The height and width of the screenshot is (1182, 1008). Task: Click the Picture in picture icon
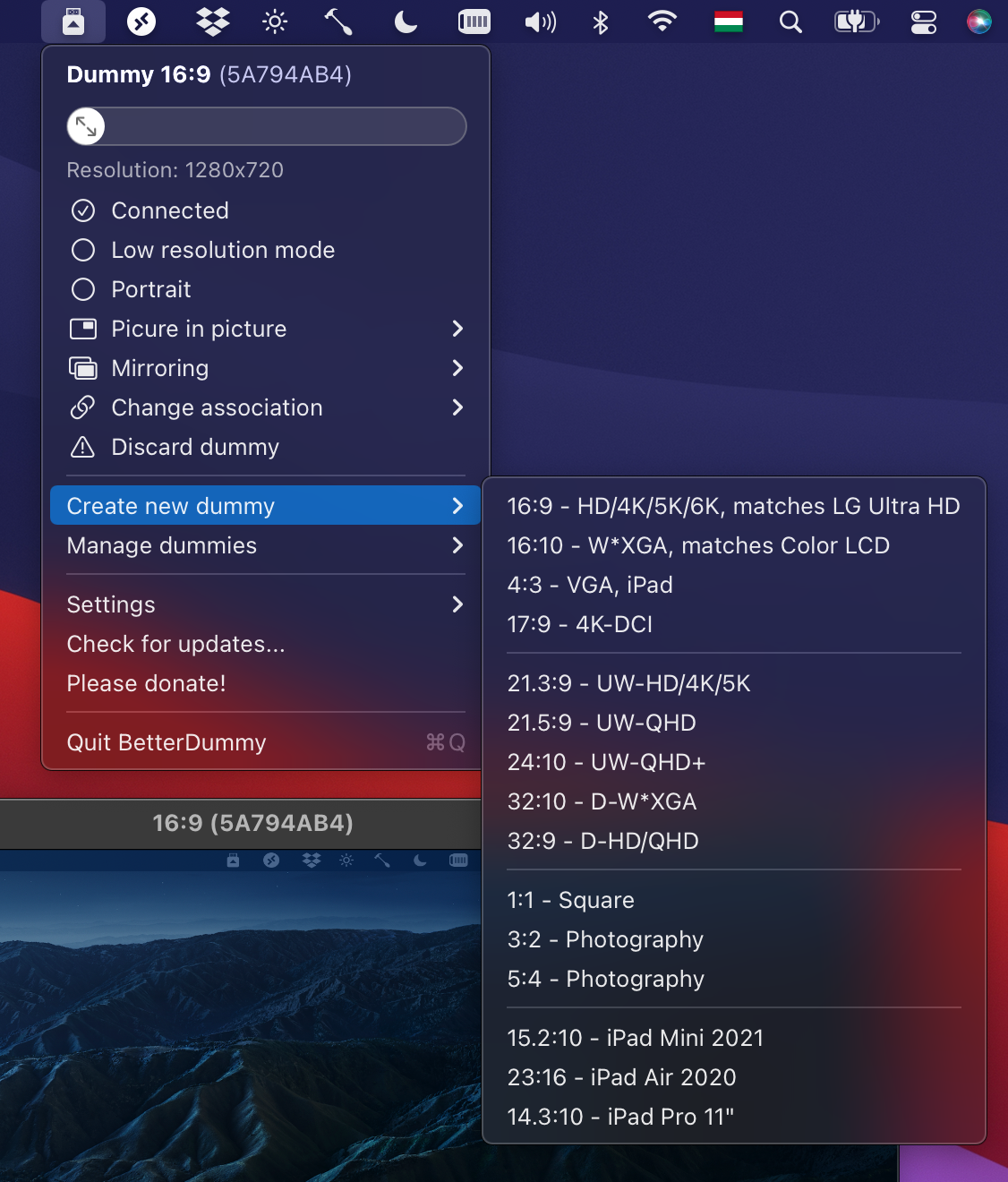(x=83, y=329)
